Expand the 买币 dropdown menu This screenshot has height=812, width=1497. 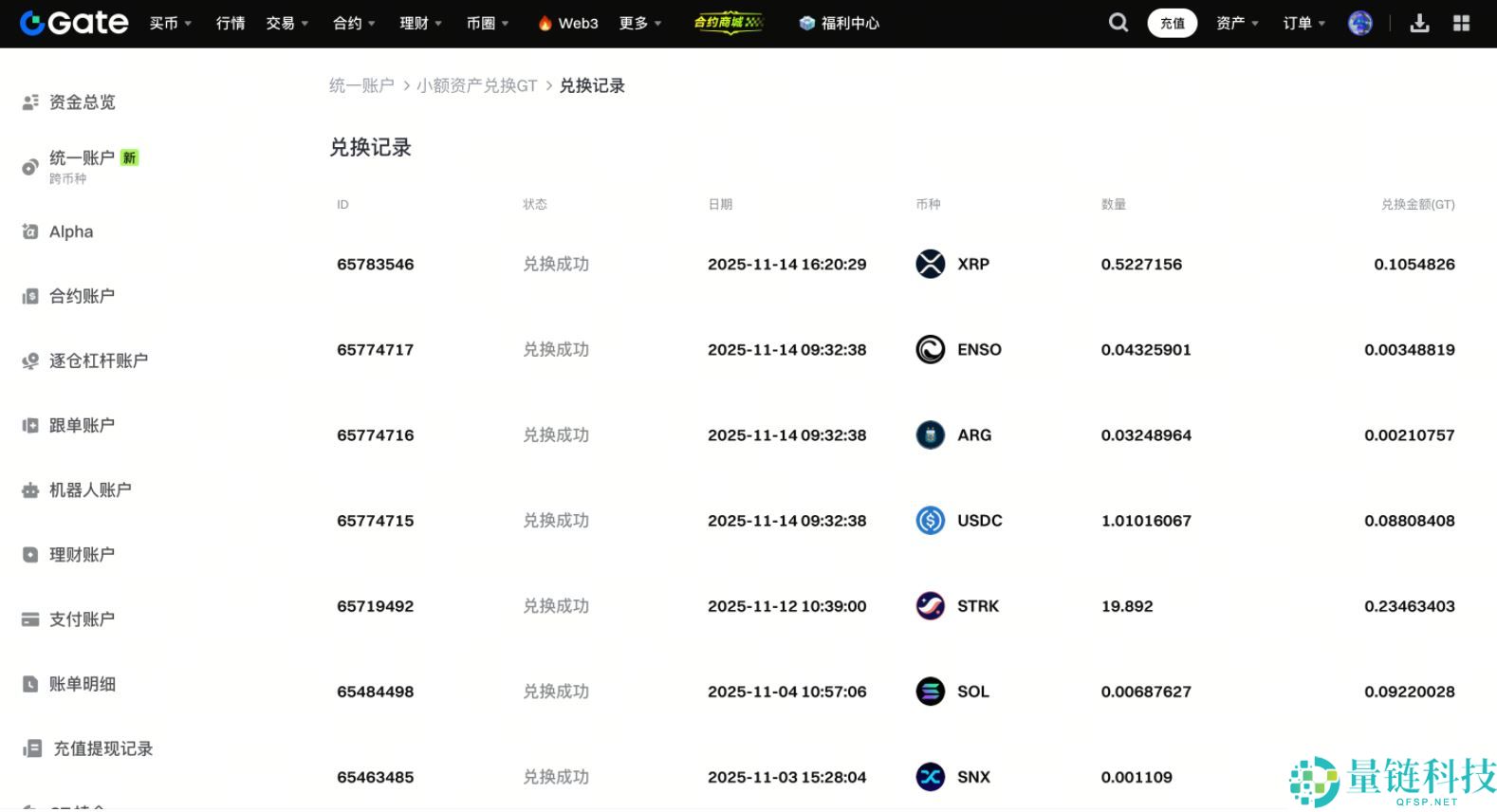[170, 23]
